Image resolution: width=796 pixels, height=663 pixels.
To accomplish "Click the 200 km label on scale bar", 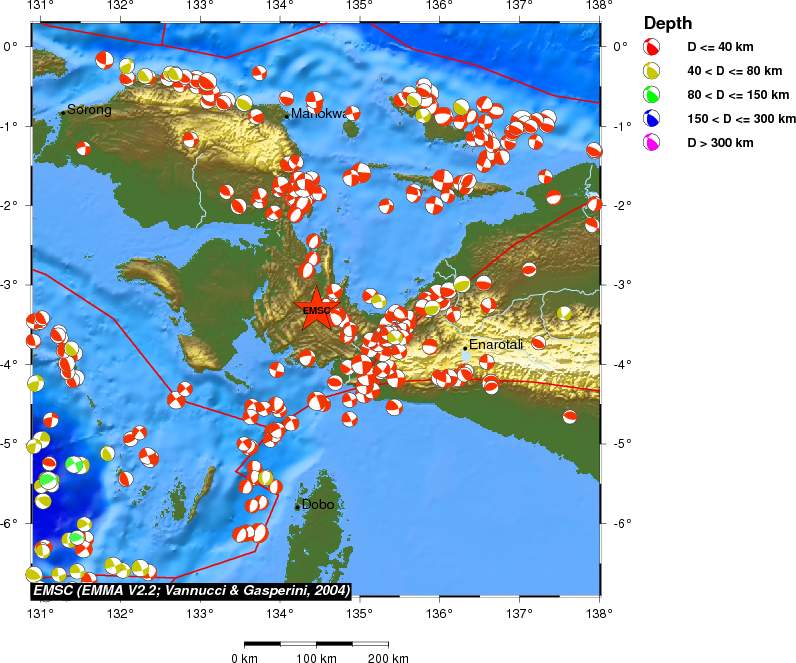I will point(387,658).
